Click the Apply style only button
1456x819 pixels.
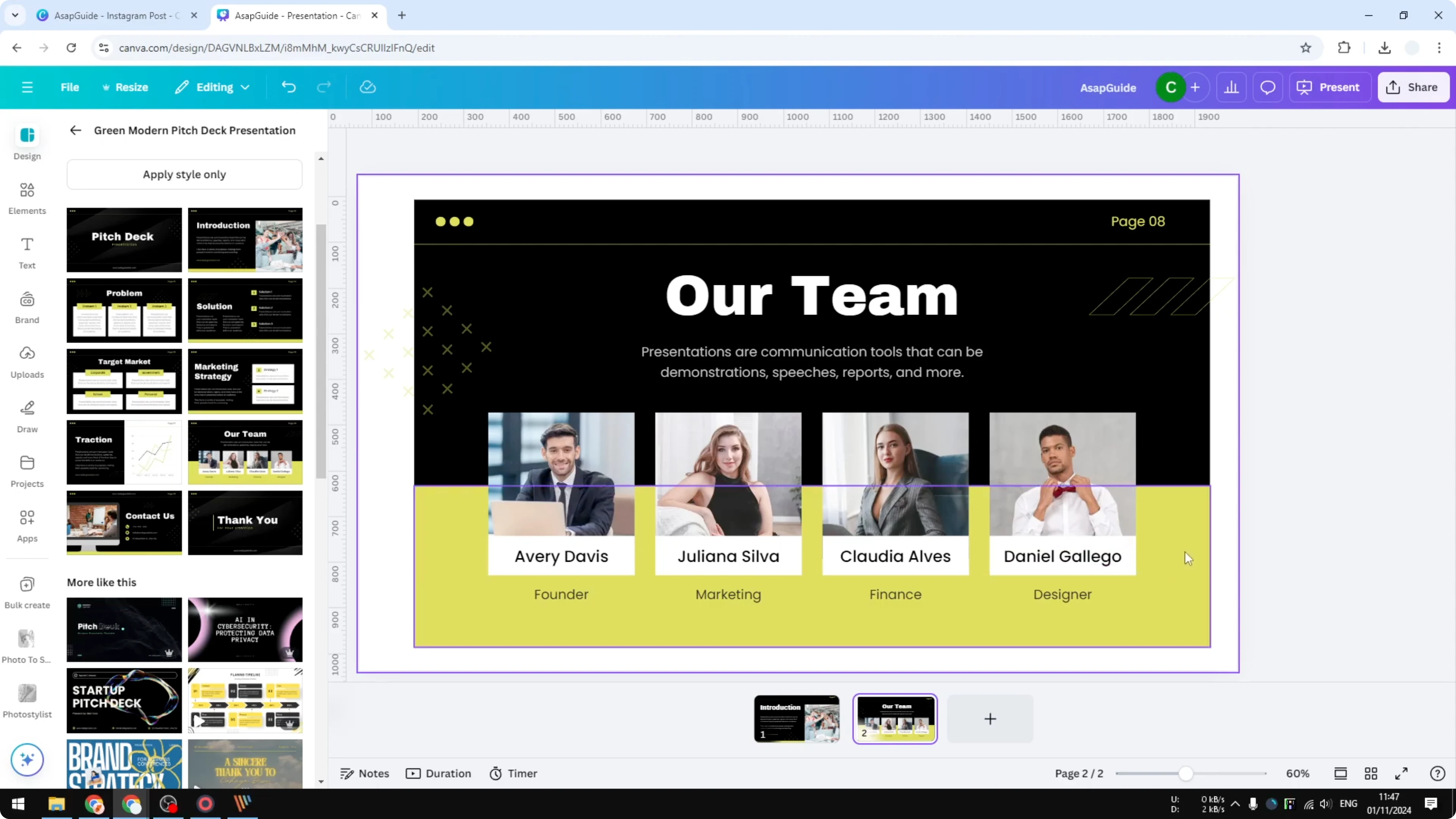184,174
